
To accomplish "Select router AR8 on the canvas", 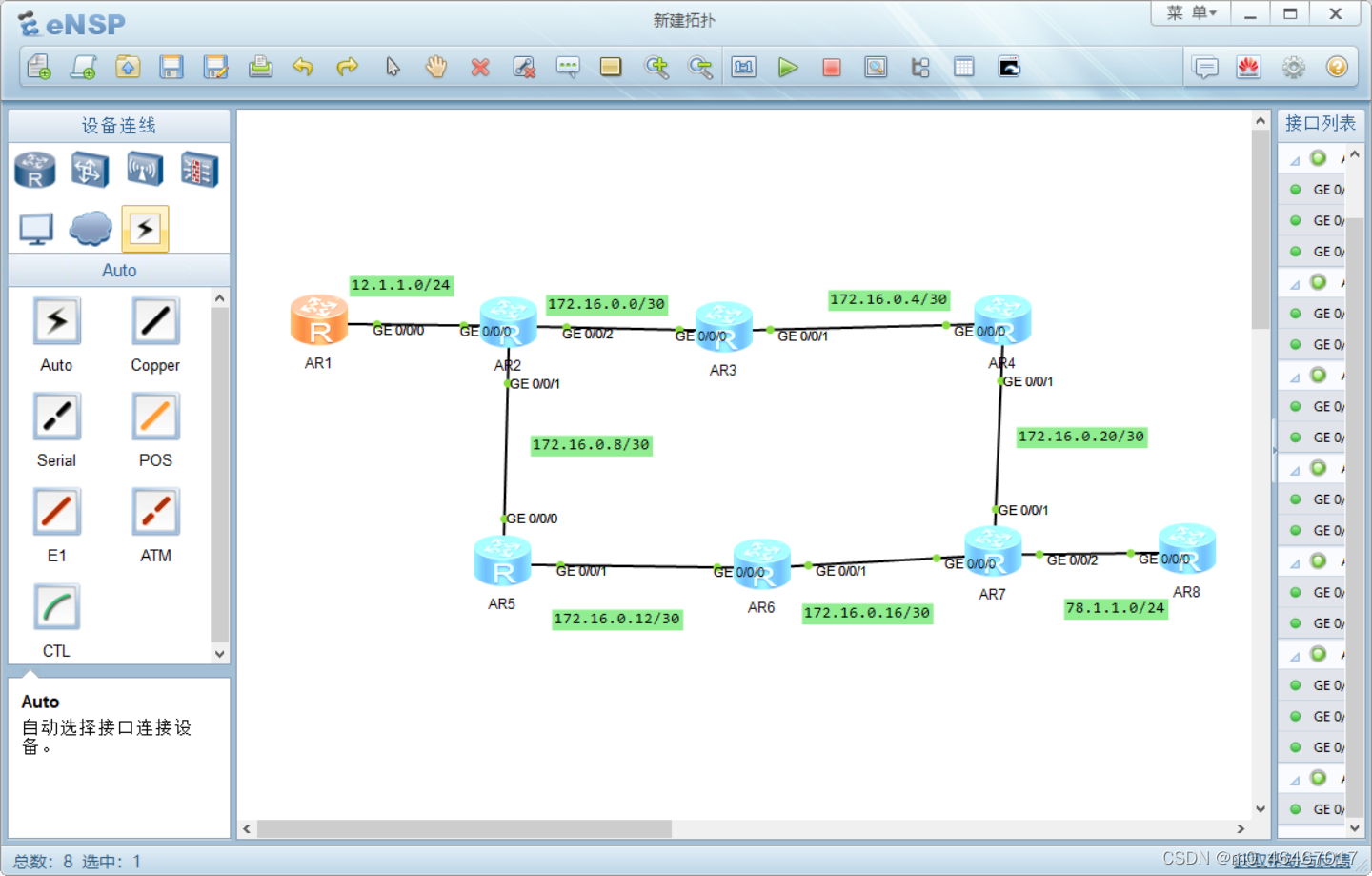I will pyautogui.click(x=1186, y=549).
